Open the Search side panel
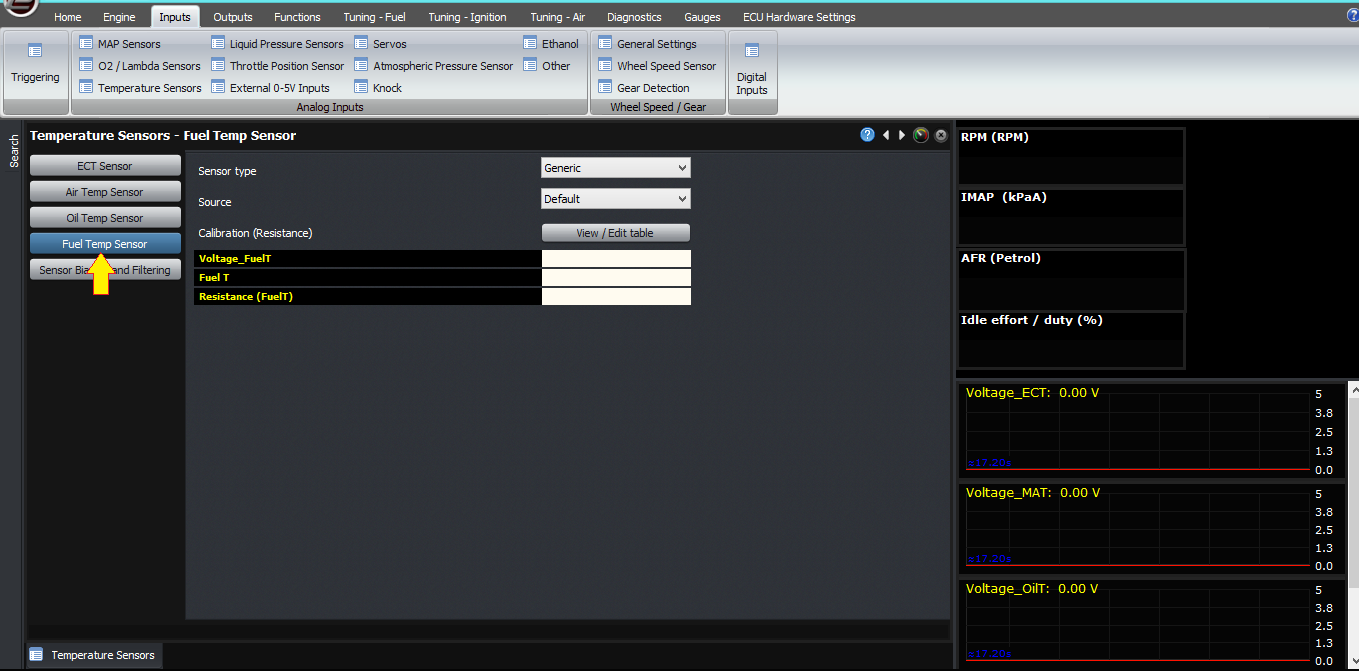The height and width of the screenshot is (671, 1359). tap(14, 151)
